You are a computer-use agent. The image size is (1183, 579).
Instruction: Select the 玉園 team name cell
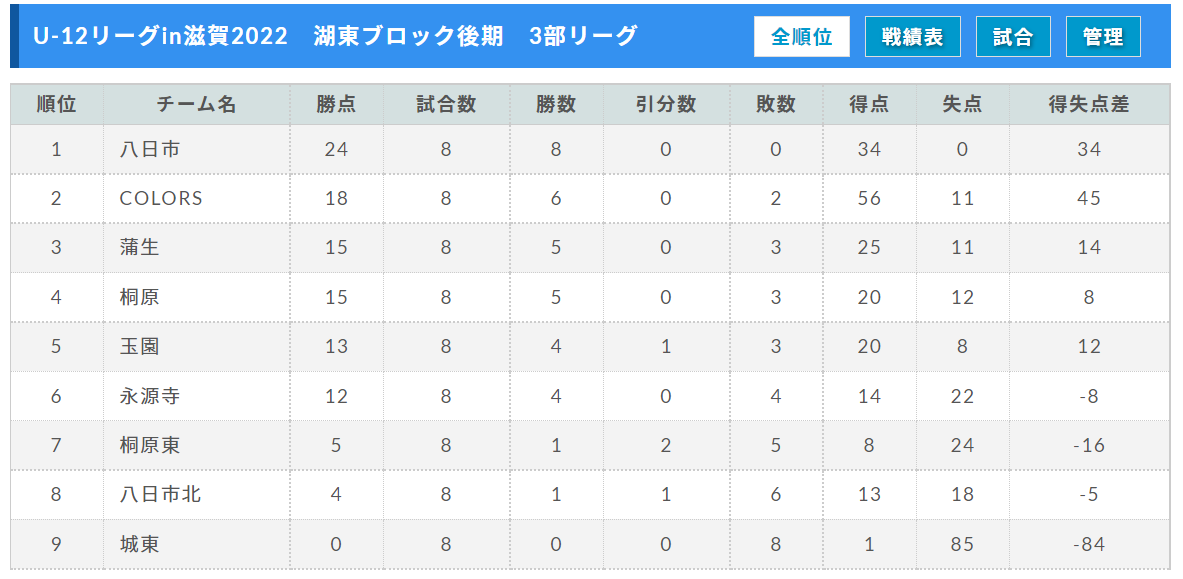pos(197,346)
